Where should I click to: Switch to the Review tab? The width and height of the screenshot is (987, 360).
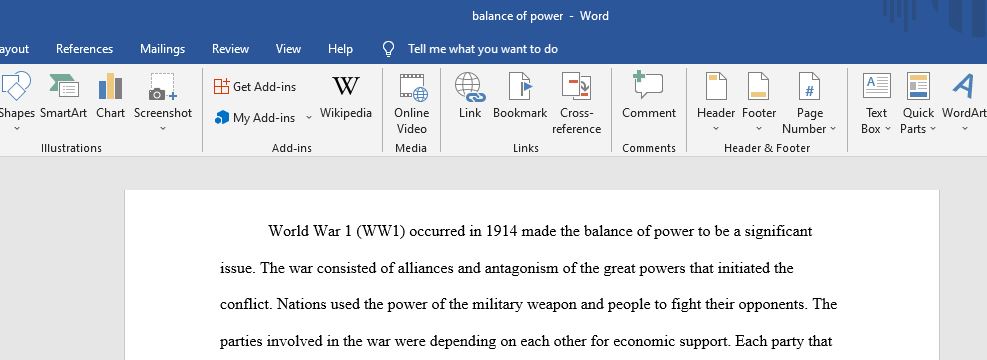230,49
